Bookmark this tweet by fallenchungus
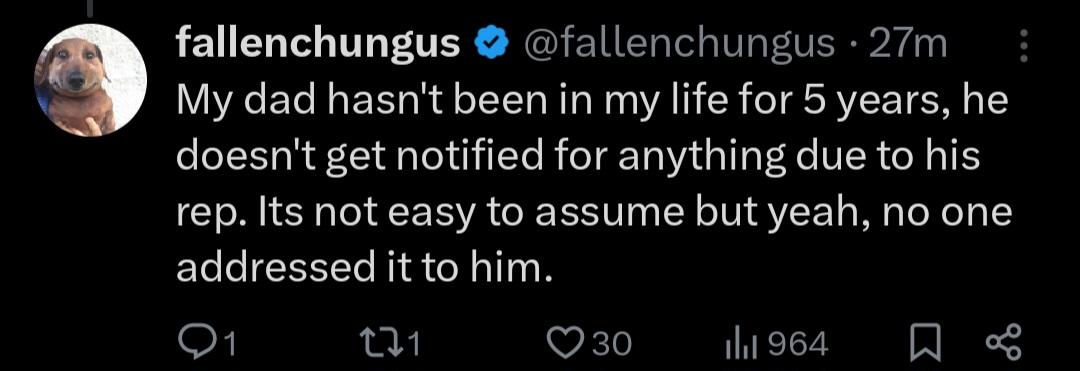The image size is (1080, 371). [x=925, y=343]
